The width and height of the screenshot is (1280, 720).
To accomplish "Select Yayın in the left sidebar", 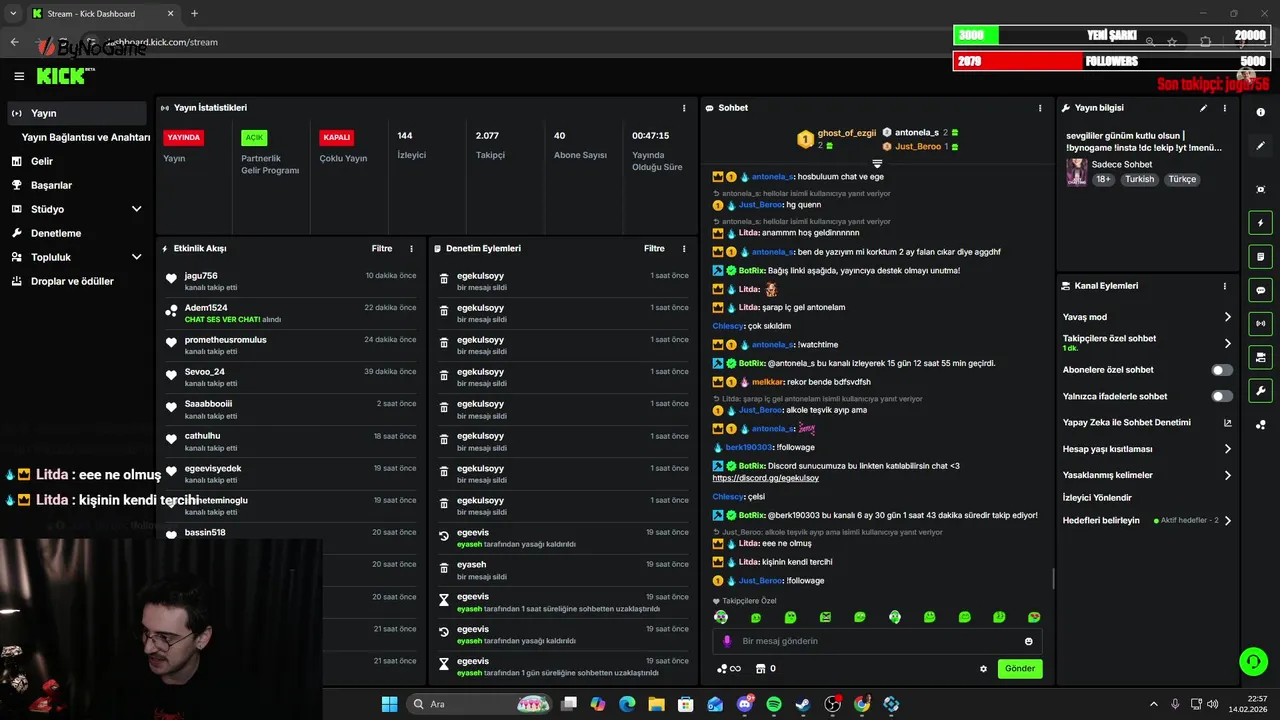I will tap(77, 113).
